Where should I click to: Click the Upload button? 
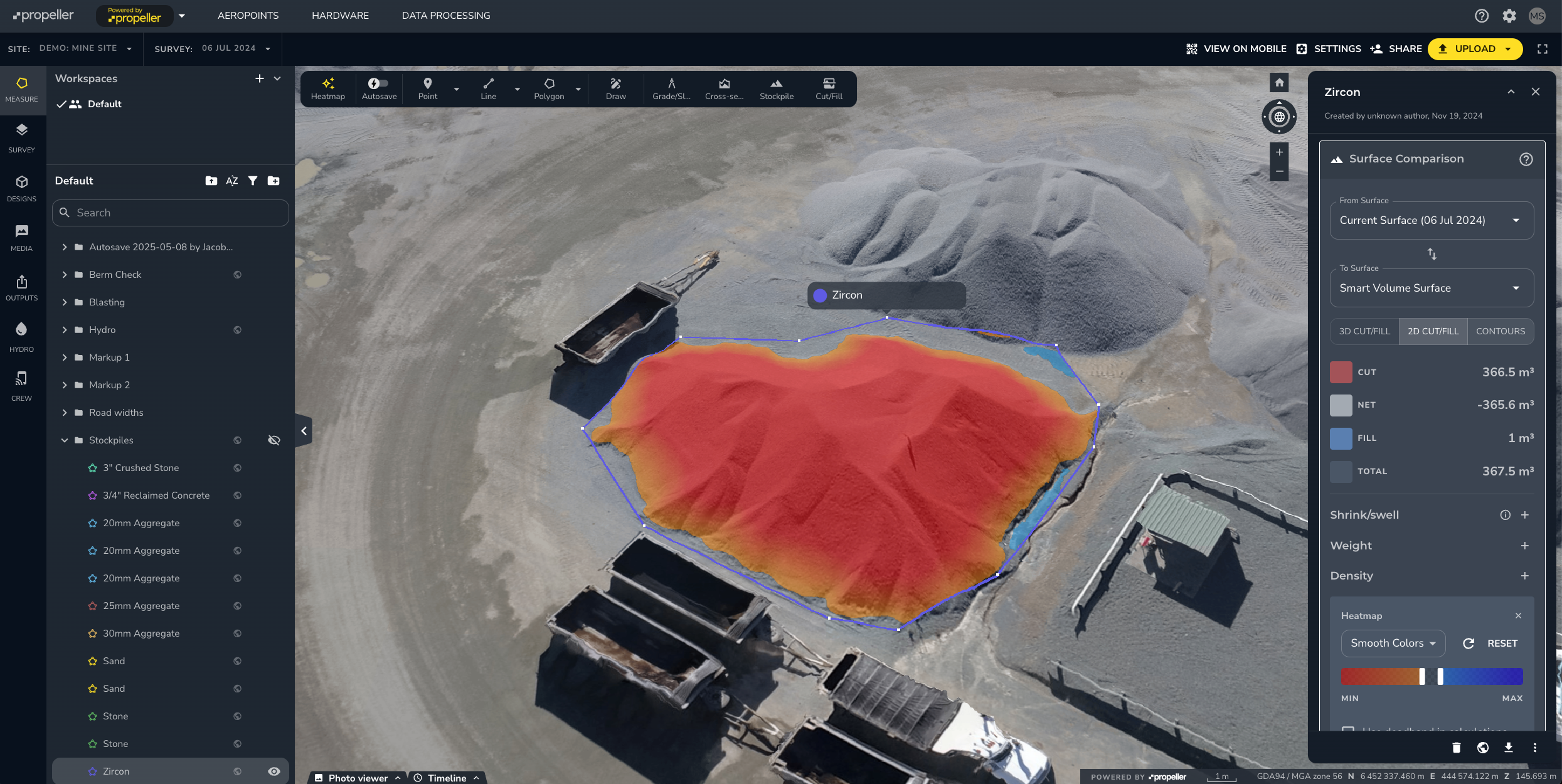point(1475,49)
